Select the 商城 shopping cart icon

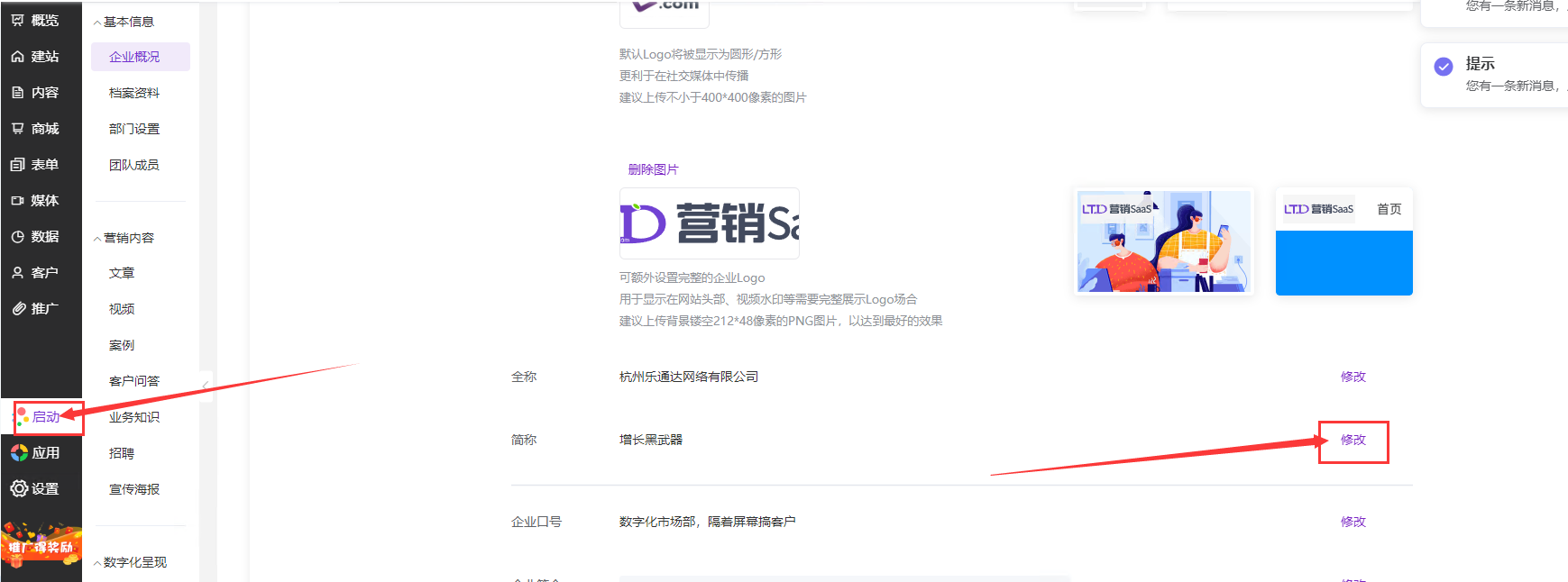pos(17,128)
